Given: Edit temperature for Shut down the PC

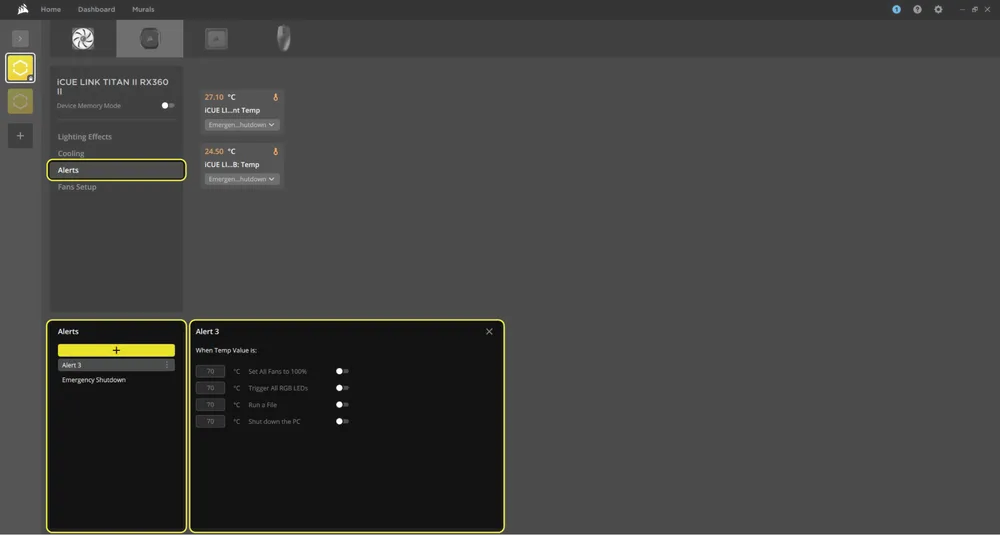Looking at the screenshot, I should point(210,421).
